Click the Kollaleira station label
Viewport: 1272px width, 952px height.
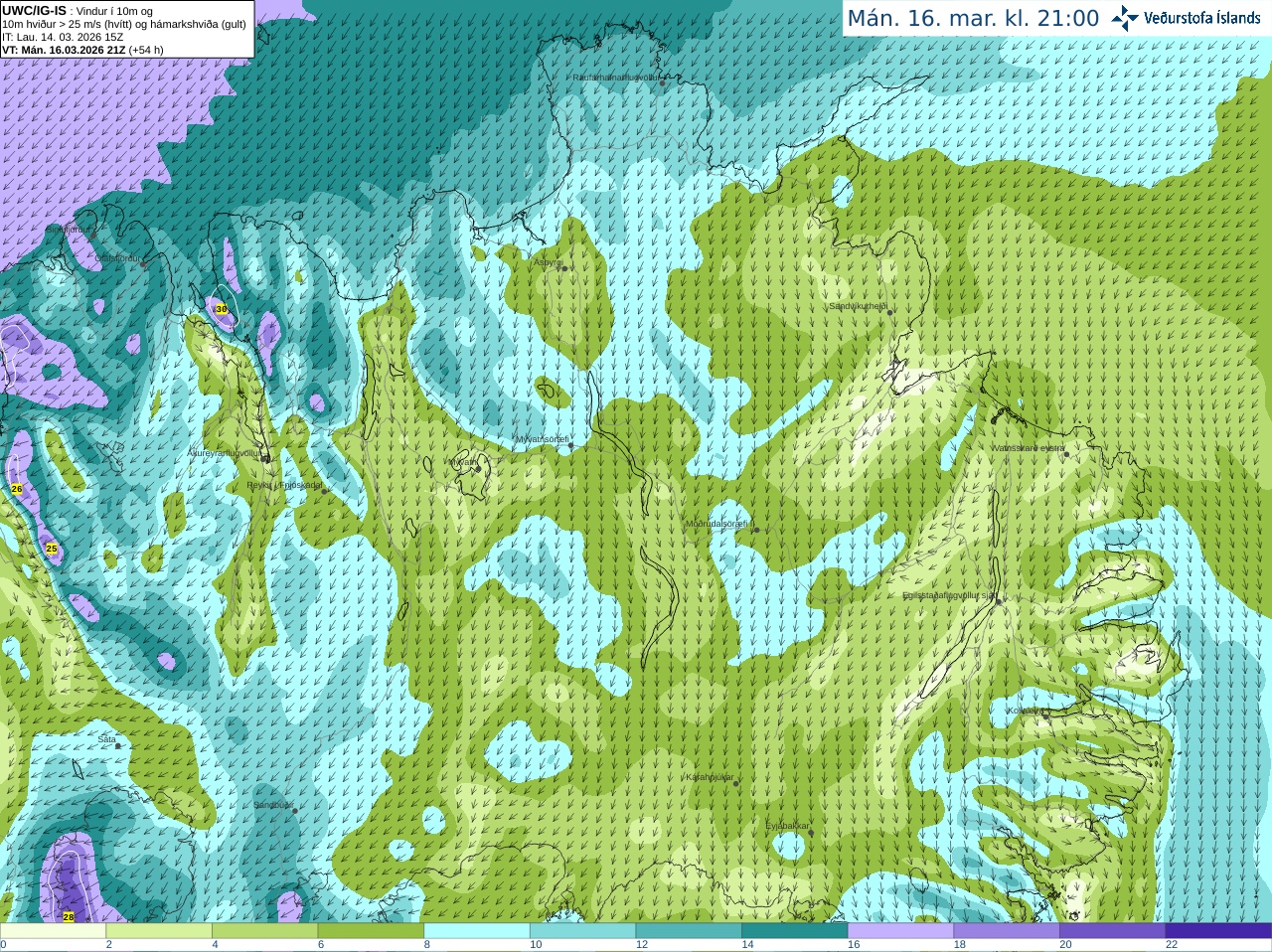pyautogui.click(x=1025, y=711)
